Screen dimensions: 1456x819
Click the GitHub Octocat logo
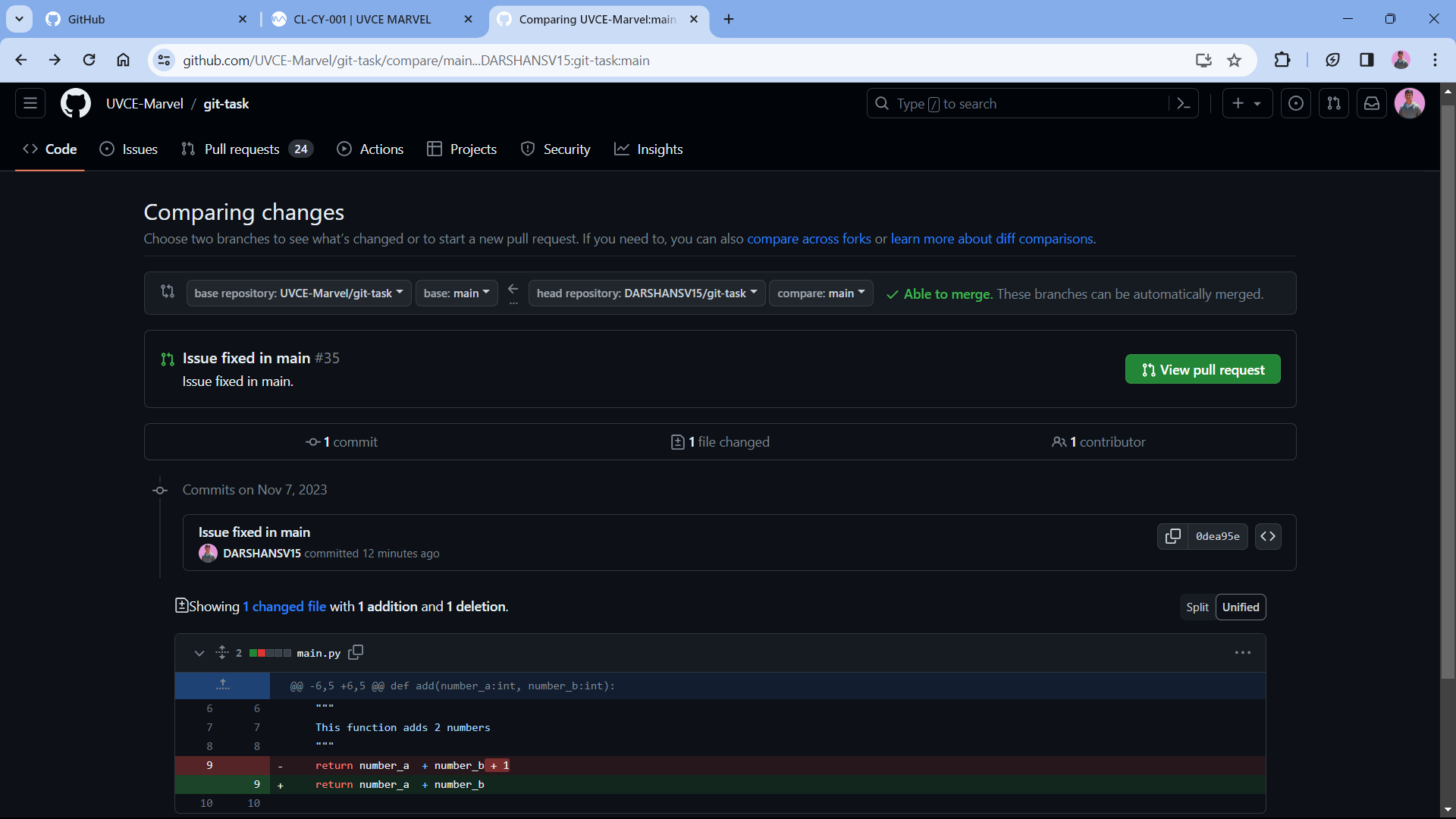pyautogui.click(x=75, y=103)
